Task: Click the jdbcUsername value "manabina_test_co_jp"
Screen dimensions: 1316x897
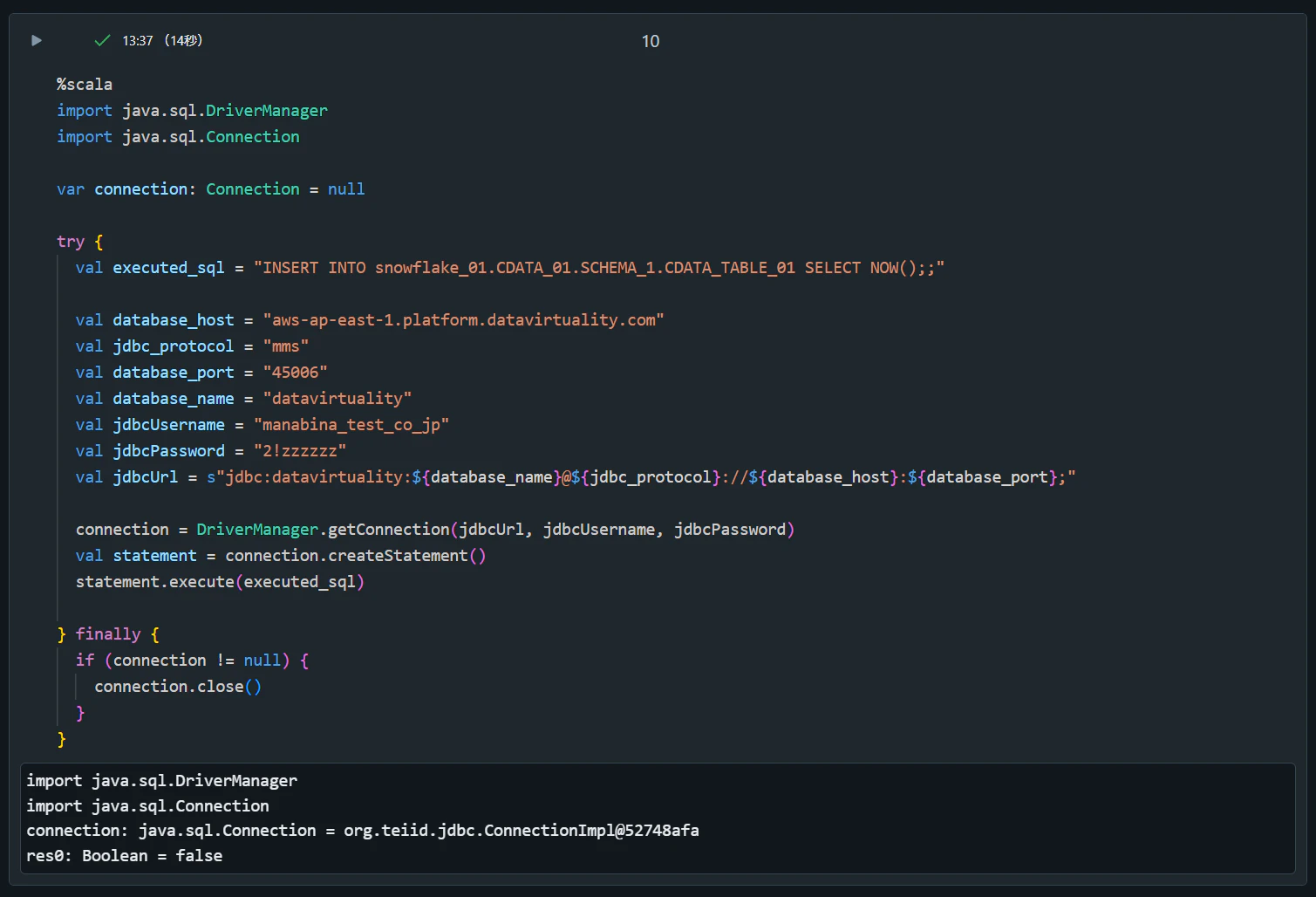Action: [x=351, y=425]
